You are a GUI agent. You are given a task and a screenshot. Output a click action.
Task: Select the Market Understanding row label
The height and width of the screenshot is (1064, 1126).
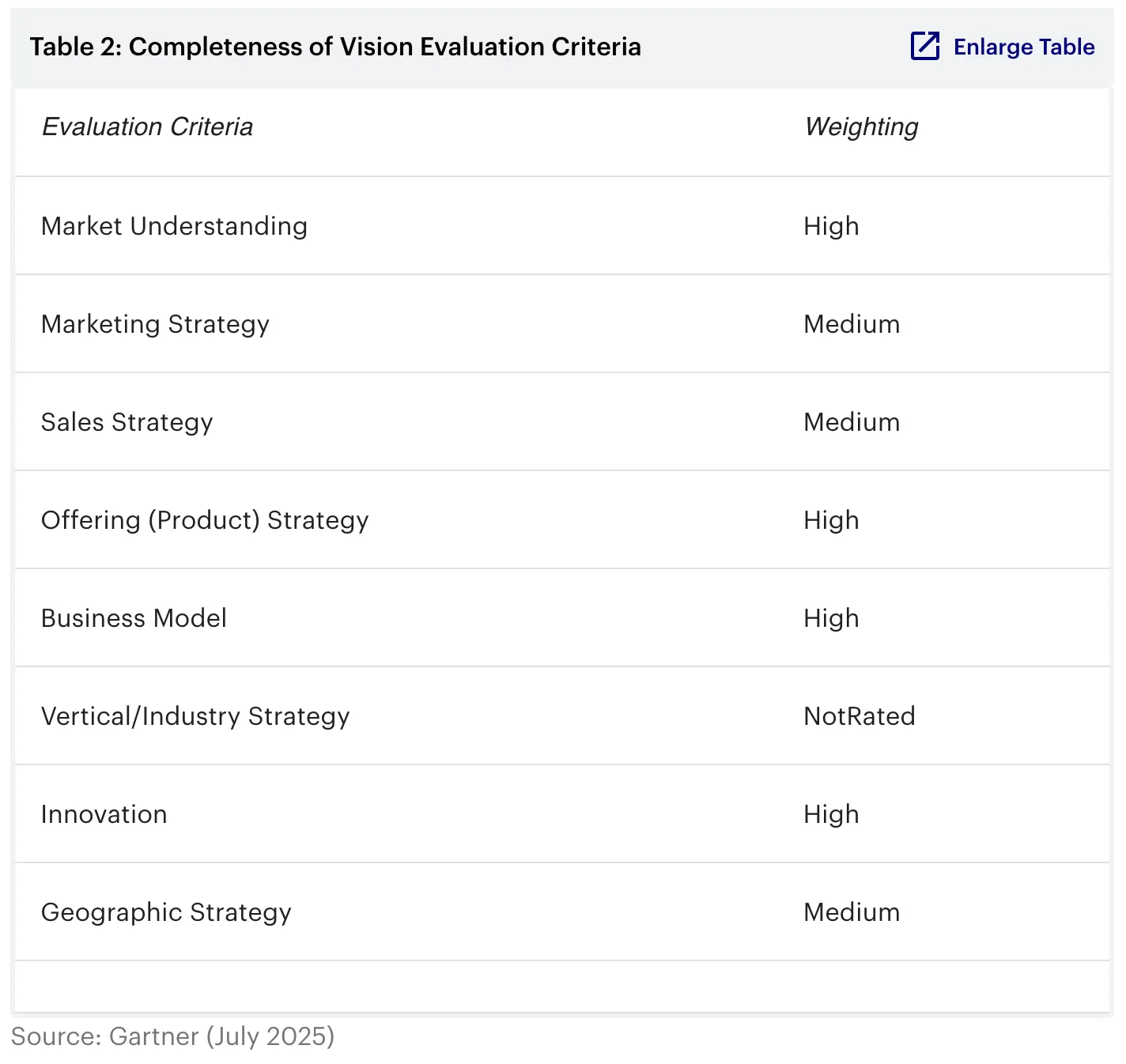click(x=174, y=226)
